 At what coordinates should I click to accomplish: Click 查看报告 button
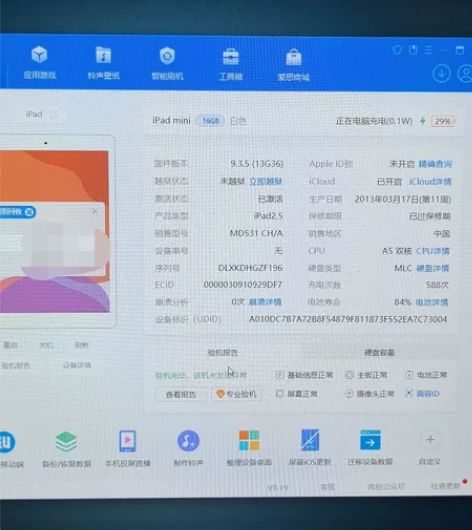point(181,394)
